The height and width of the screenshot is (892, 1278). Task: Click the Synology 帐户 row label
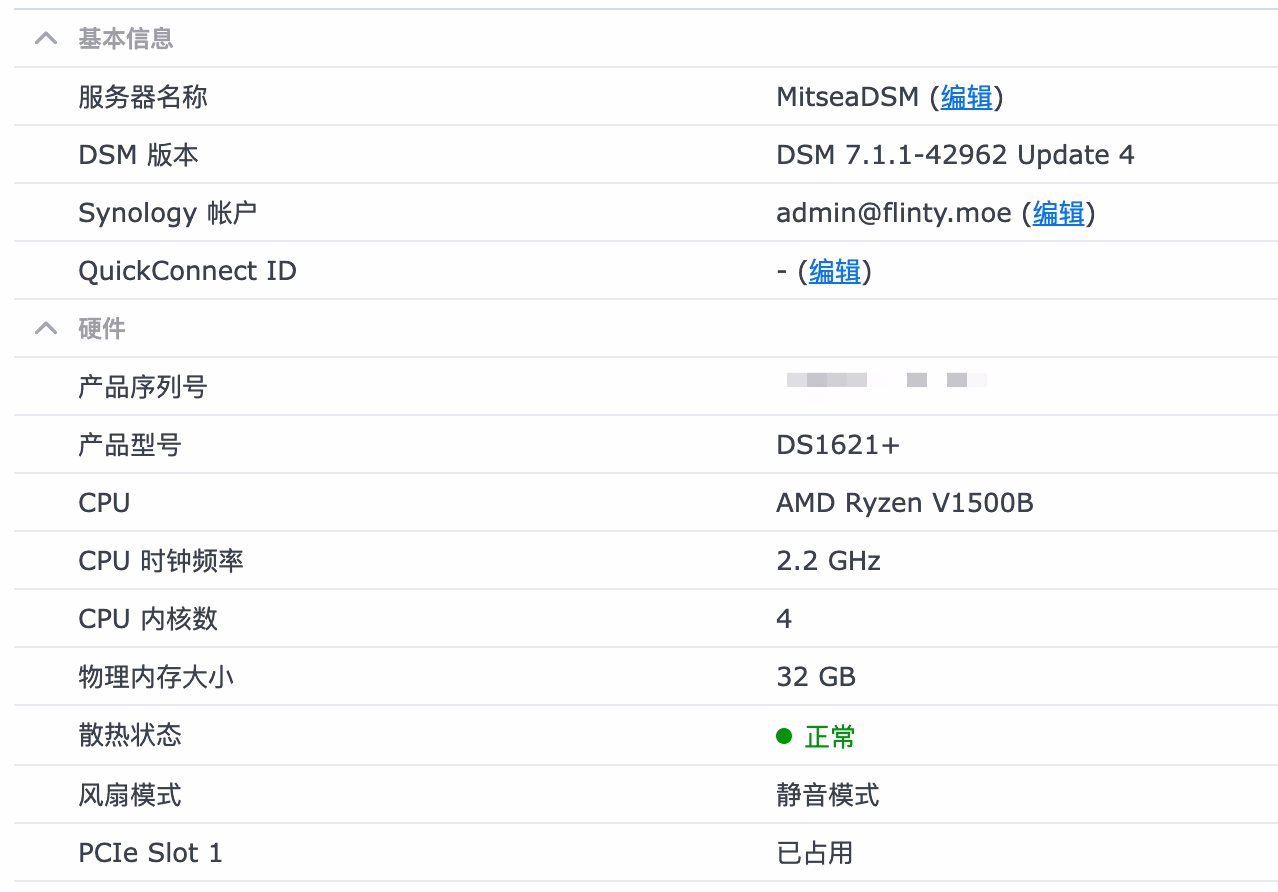click(168, 213)
